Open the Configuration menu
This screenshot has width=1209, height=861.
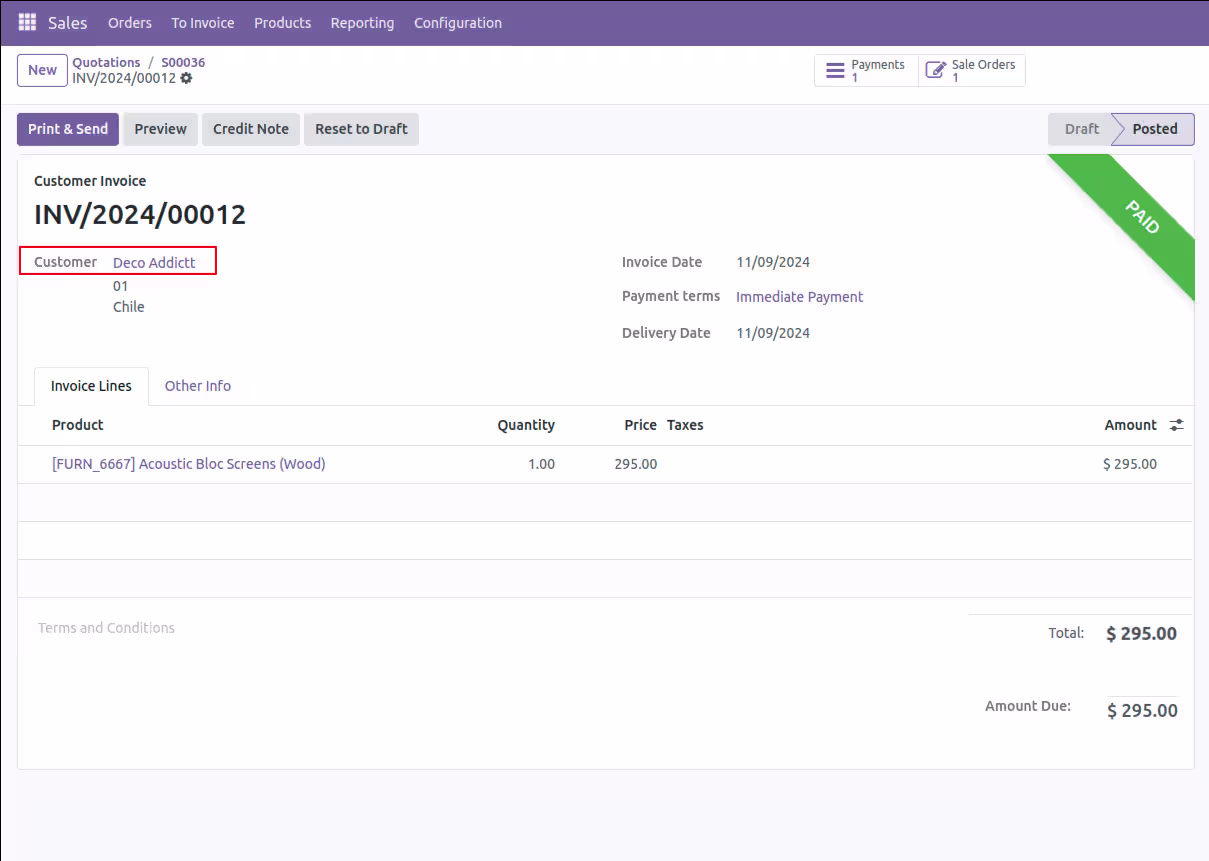tap(458, 22)
